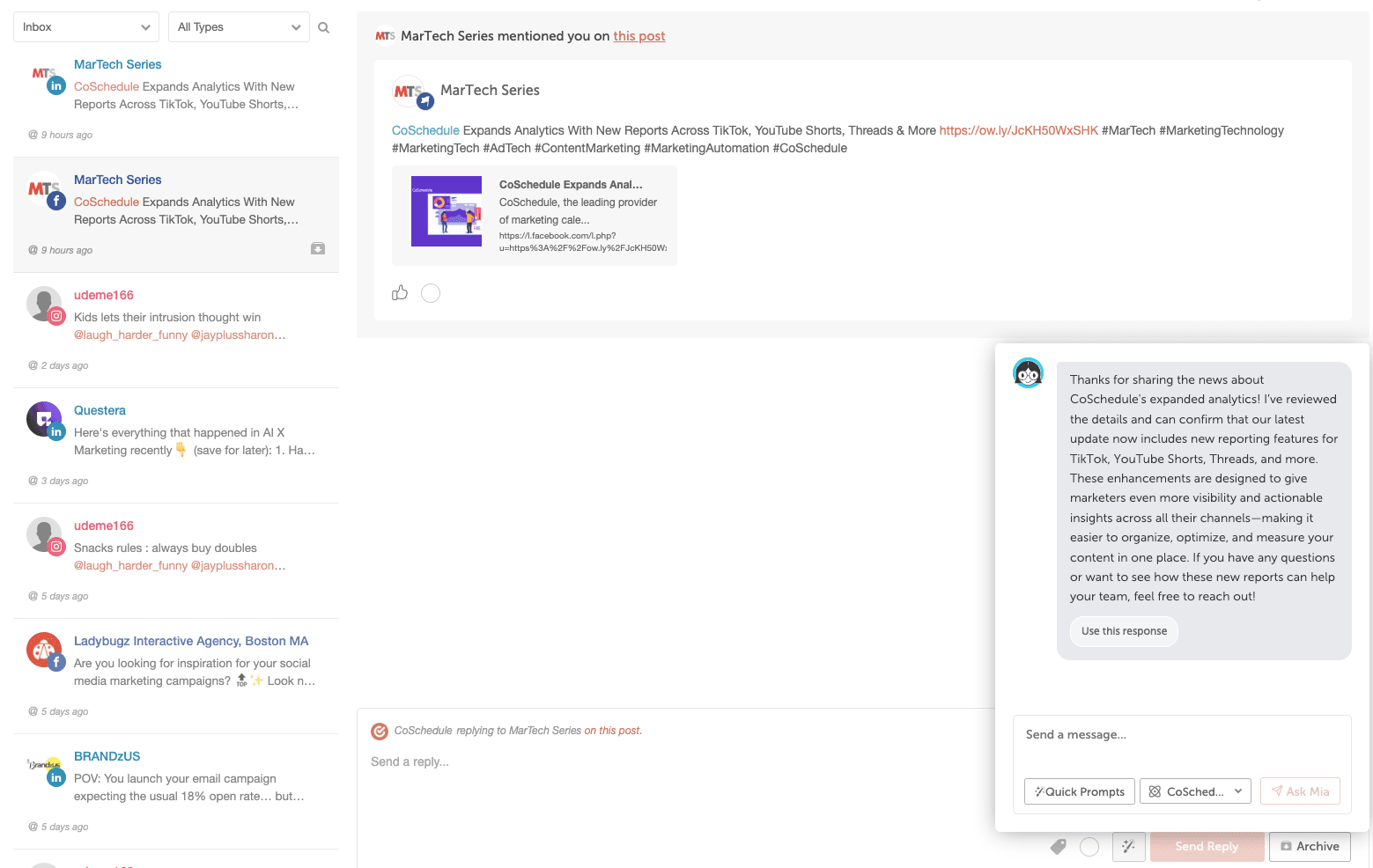Click @laugh_harder_funny mention under 'Kids lets' message
This screenshot has width=1373, height=868.
point(130,335)
